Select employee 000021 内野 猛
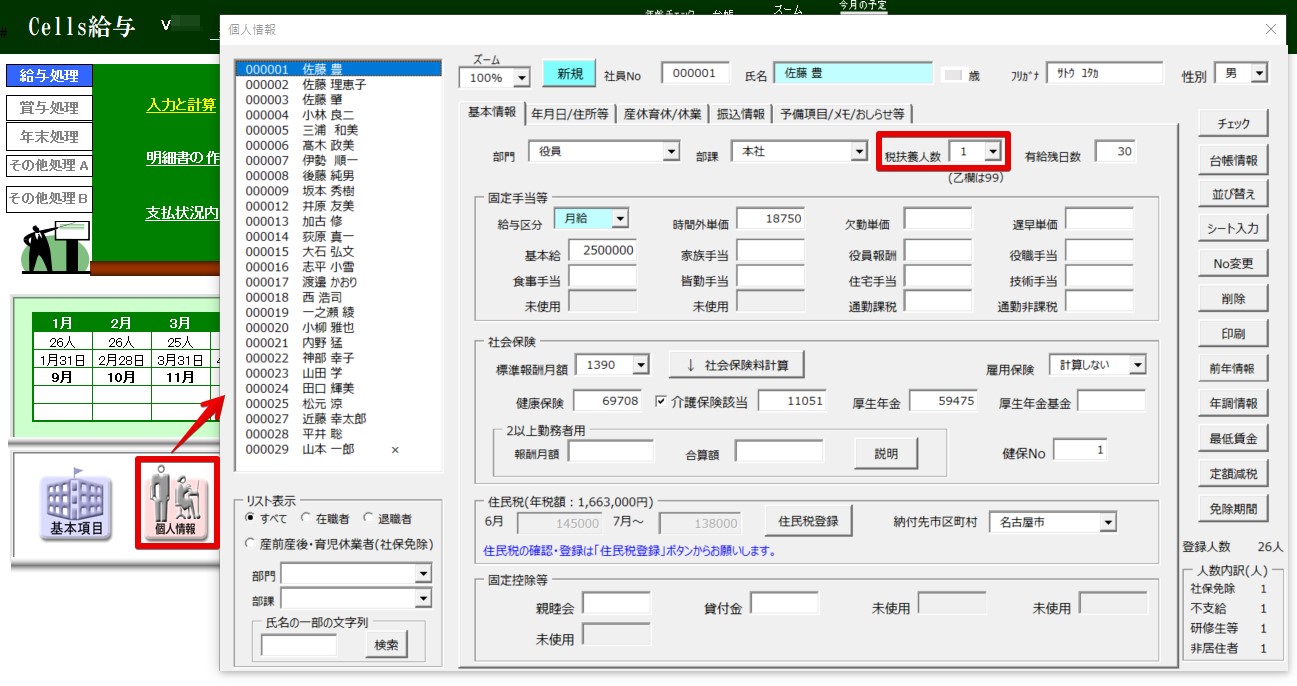1297x686 pixels. pyautogui.click(x=339, y=343)
